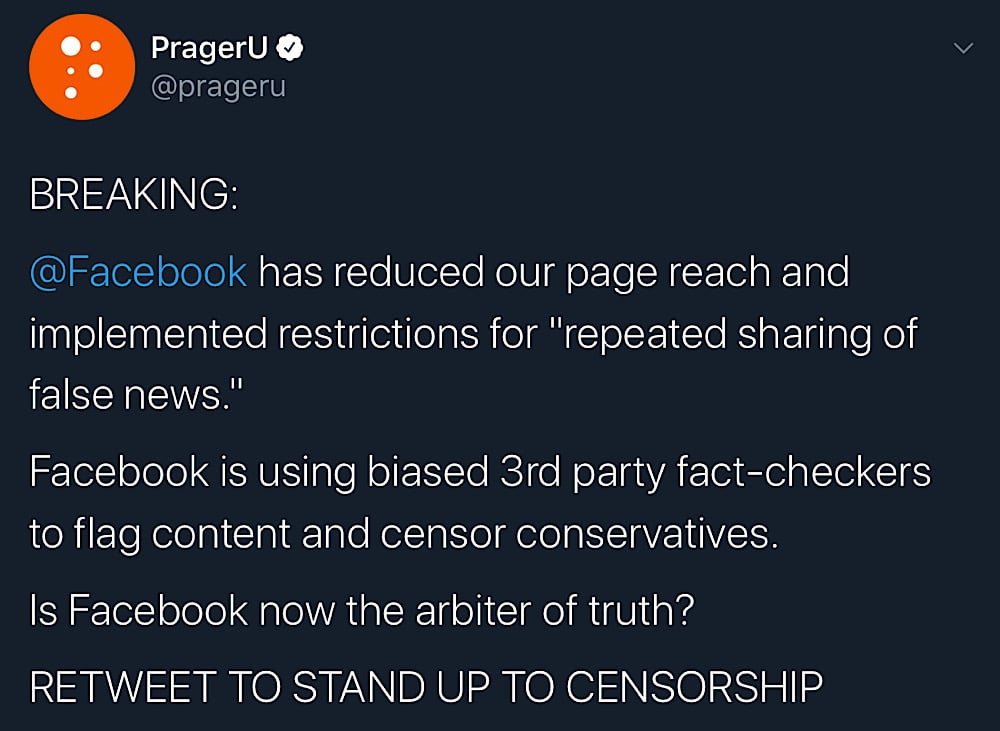
Task: Click the word "conservatives."
Action: [x=647, y=534]
